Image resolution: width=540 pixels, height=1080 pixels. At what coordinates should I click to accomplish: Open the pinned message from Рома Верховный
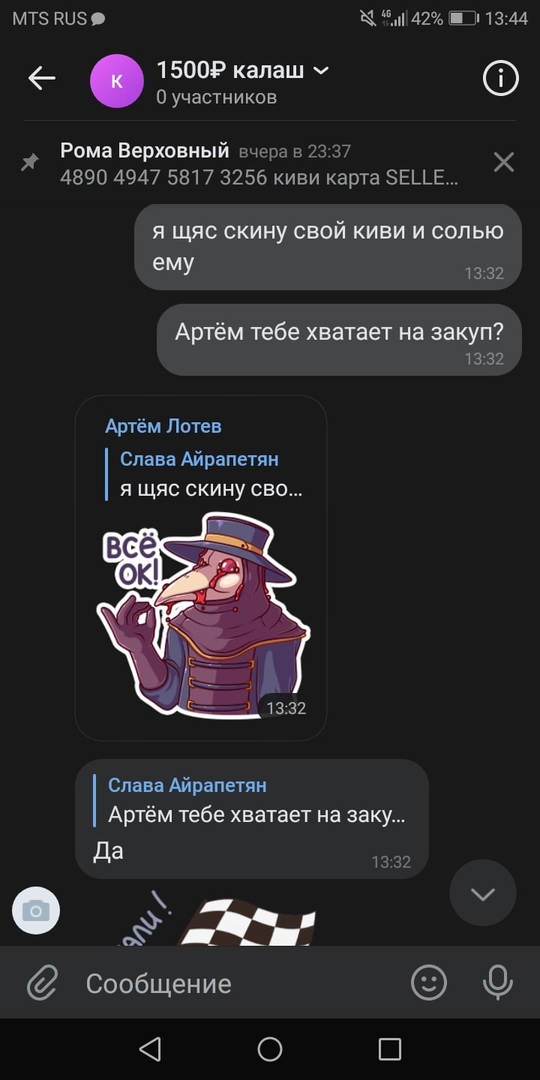click(x=259, y=165)
